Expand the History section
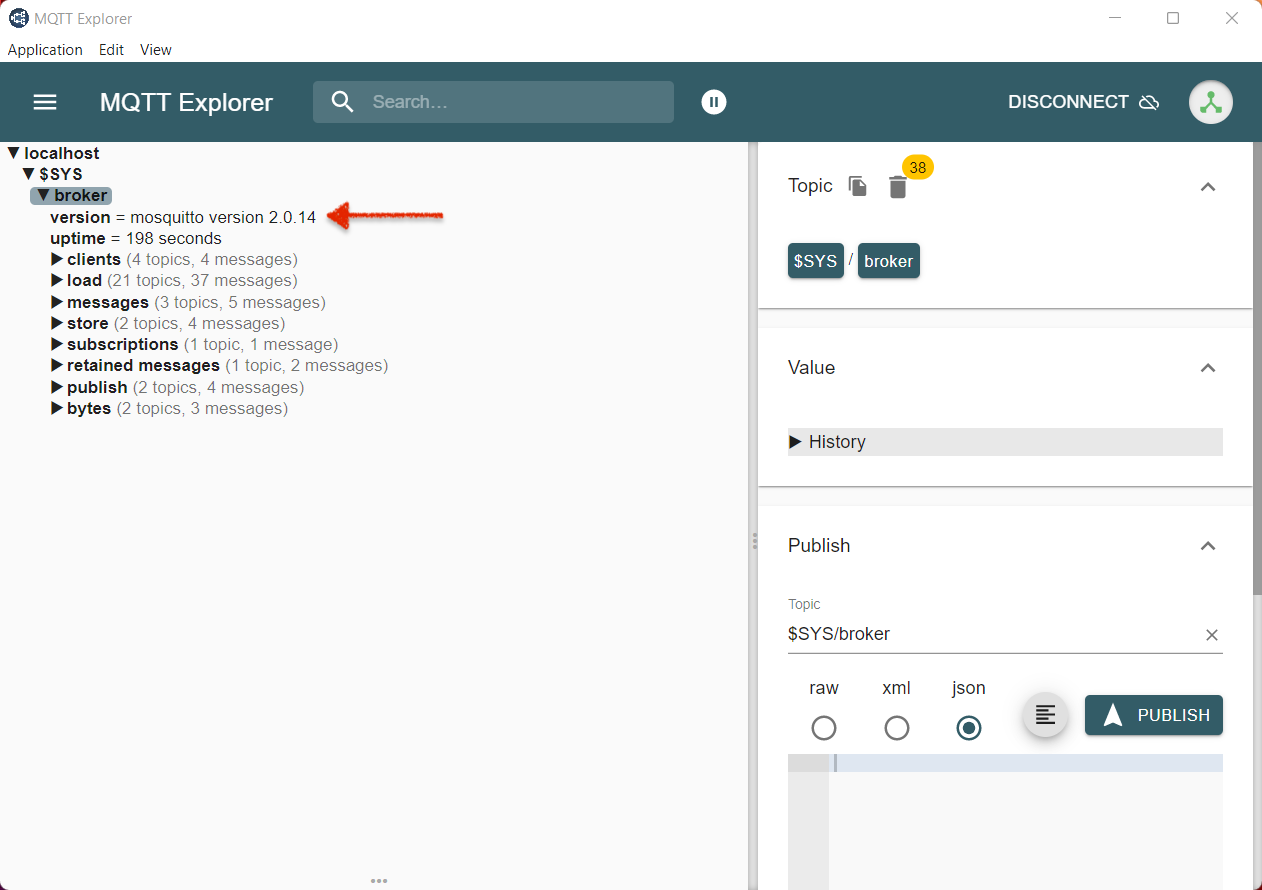 1005,442
